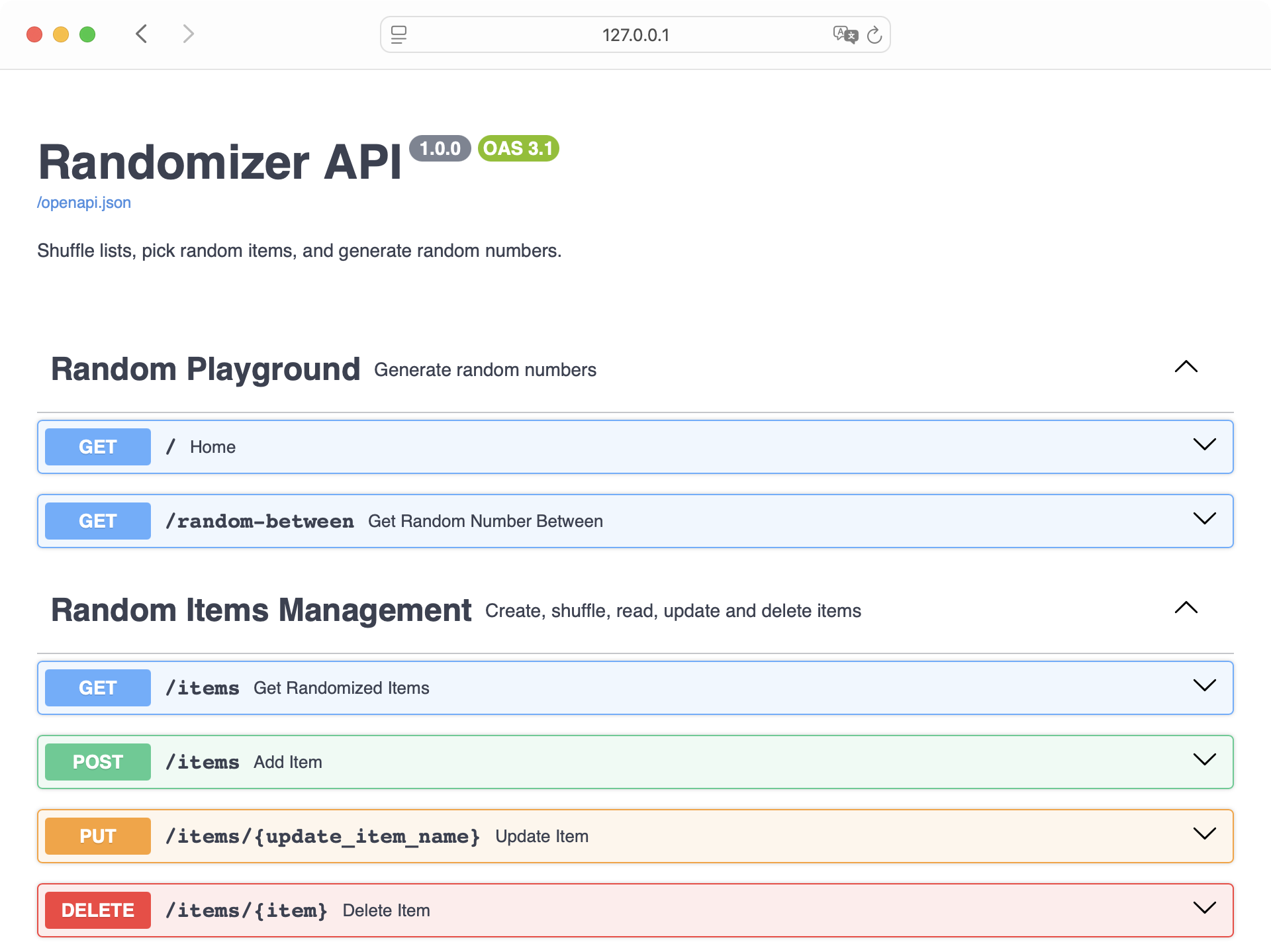Open the /openapi.json specification link
1271x952 pixels.
coord(83,202)
